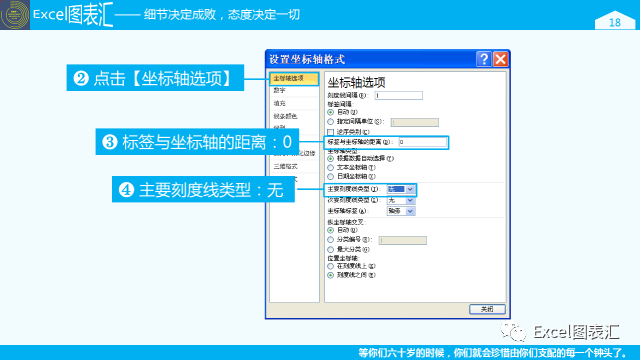
Task: Open the 次要刻度线类型 dropdown
Action: [x=410, y=200]
